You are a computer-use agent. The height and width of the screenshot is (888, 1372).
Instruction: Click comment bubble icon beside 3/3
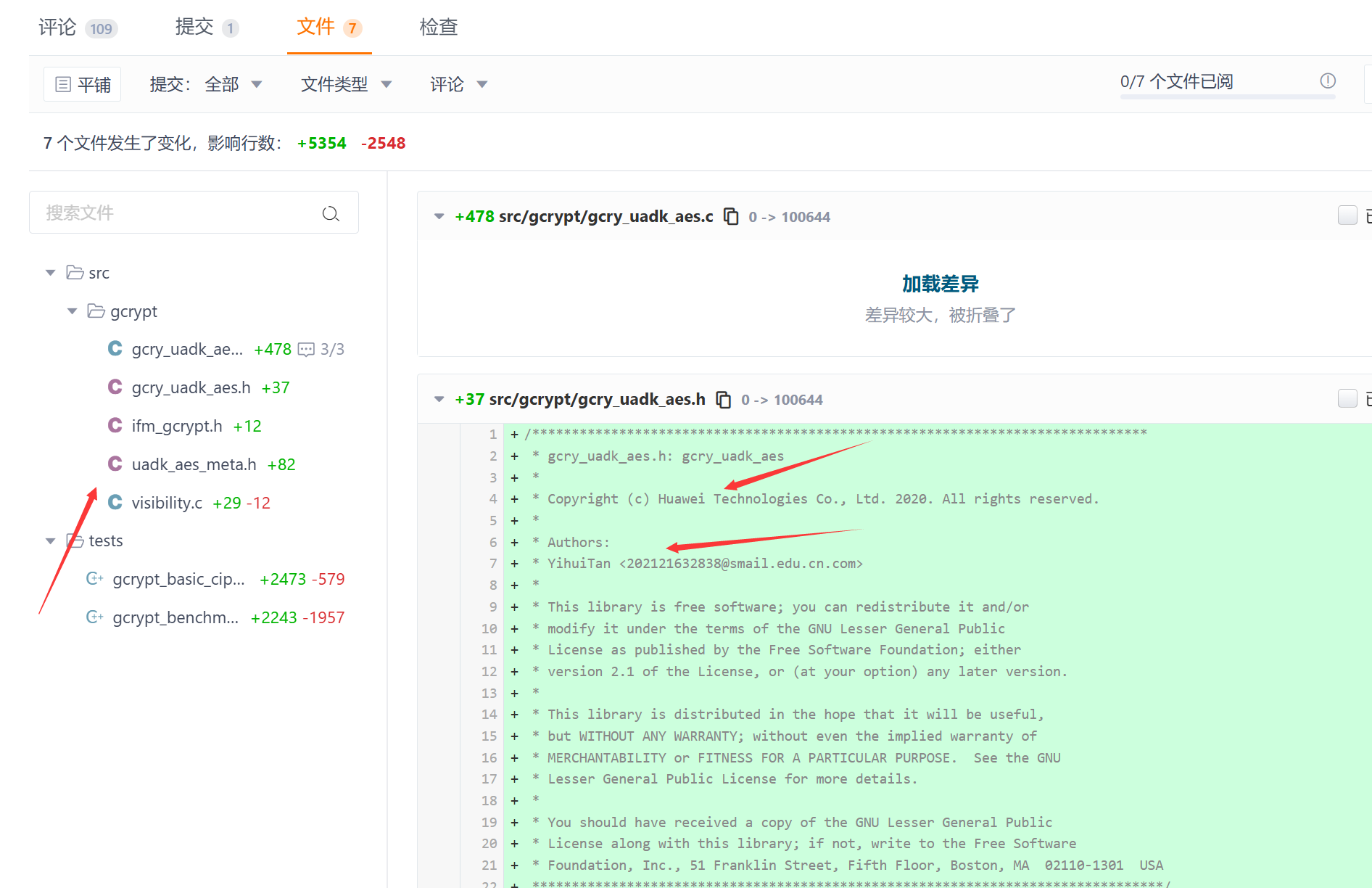[307, 350]
